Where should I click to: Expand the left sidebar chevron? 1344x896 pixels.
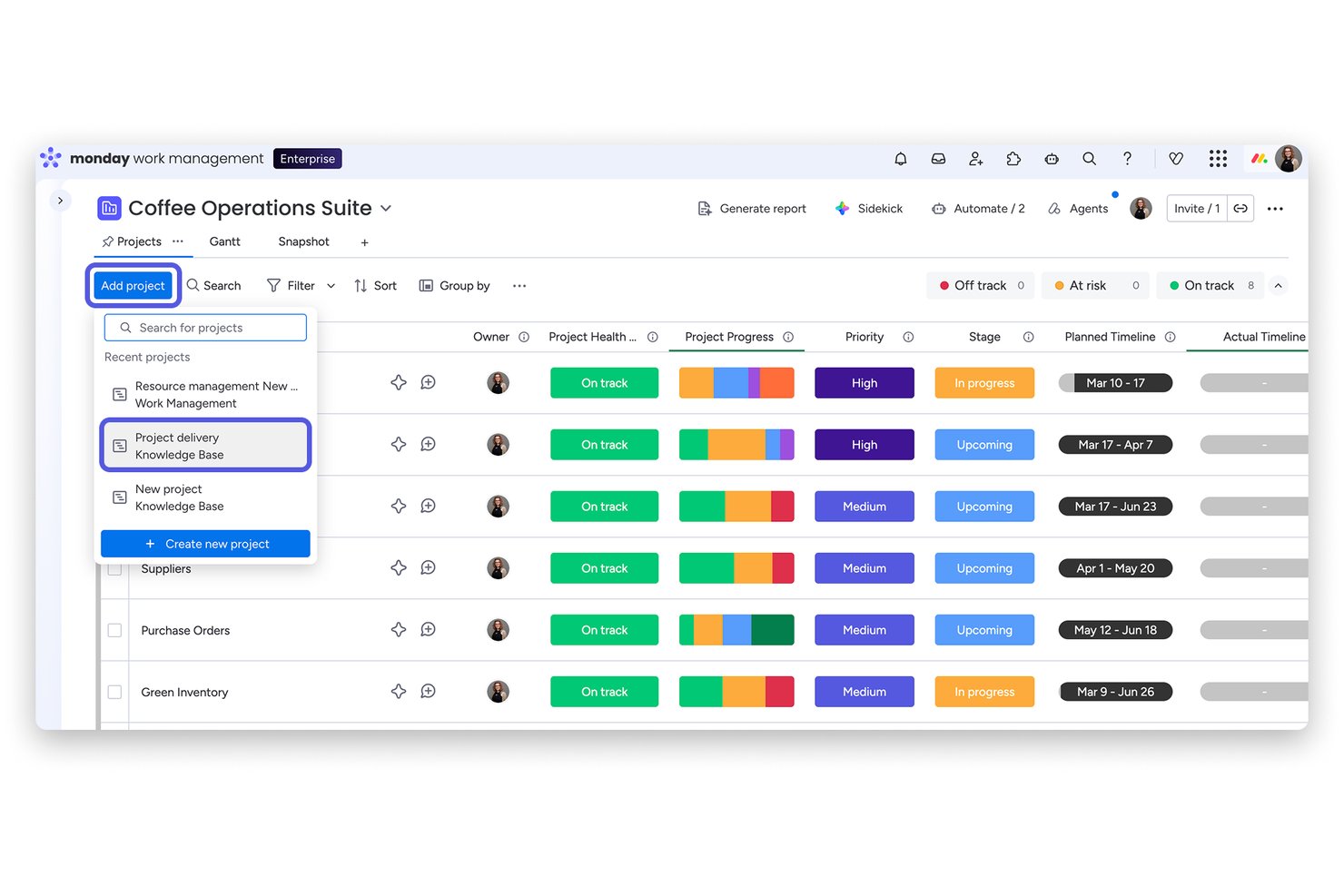click(x=60, y=201)
